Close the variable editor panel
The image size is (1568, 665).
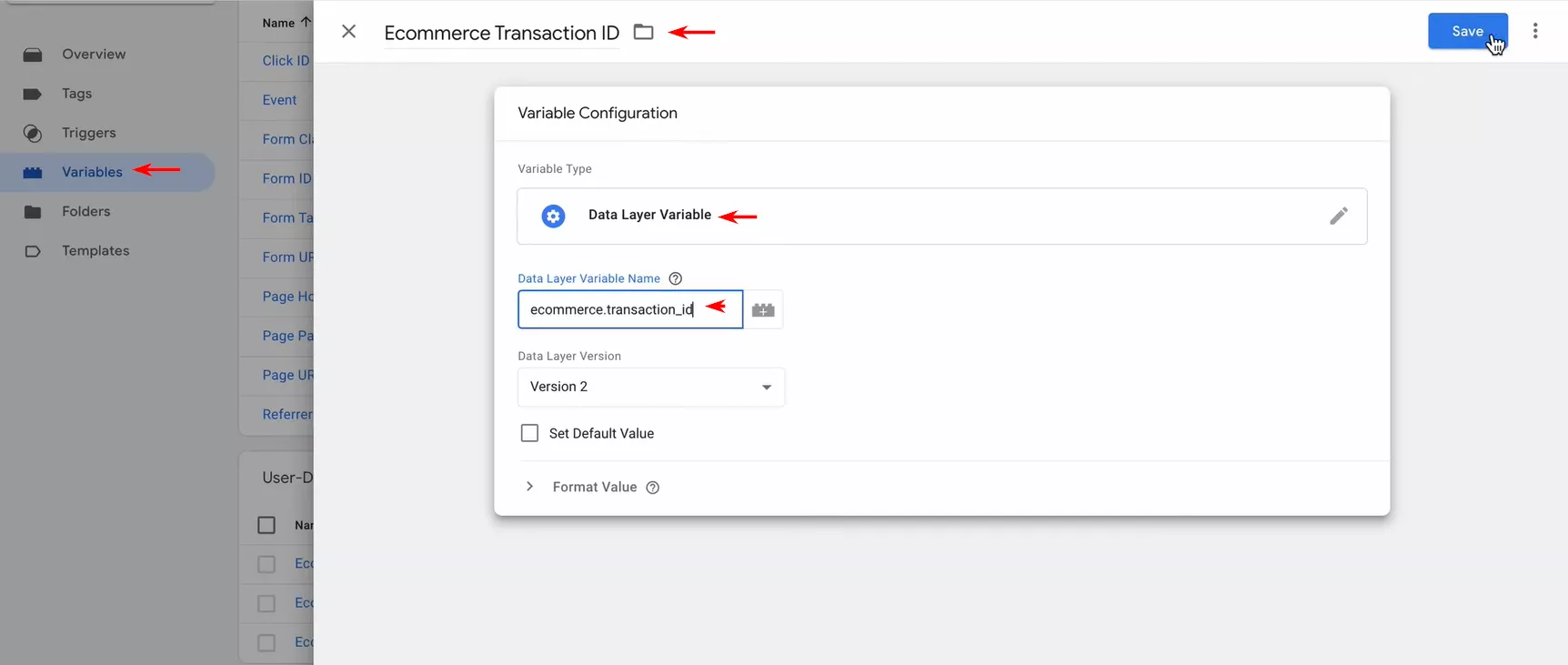[348, 32]
